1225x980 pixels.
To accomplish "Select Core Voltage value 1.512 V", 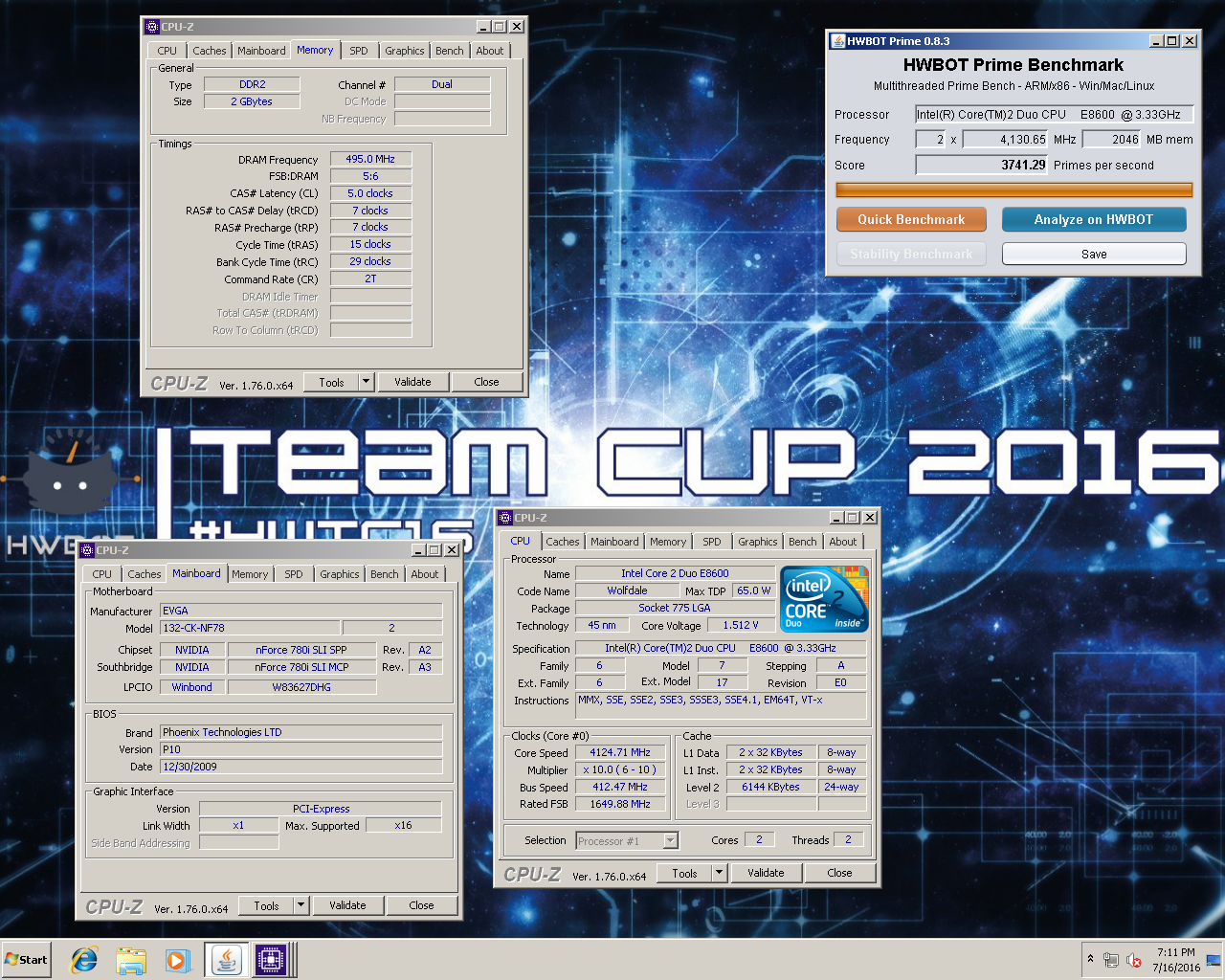I will coord(741,625).
